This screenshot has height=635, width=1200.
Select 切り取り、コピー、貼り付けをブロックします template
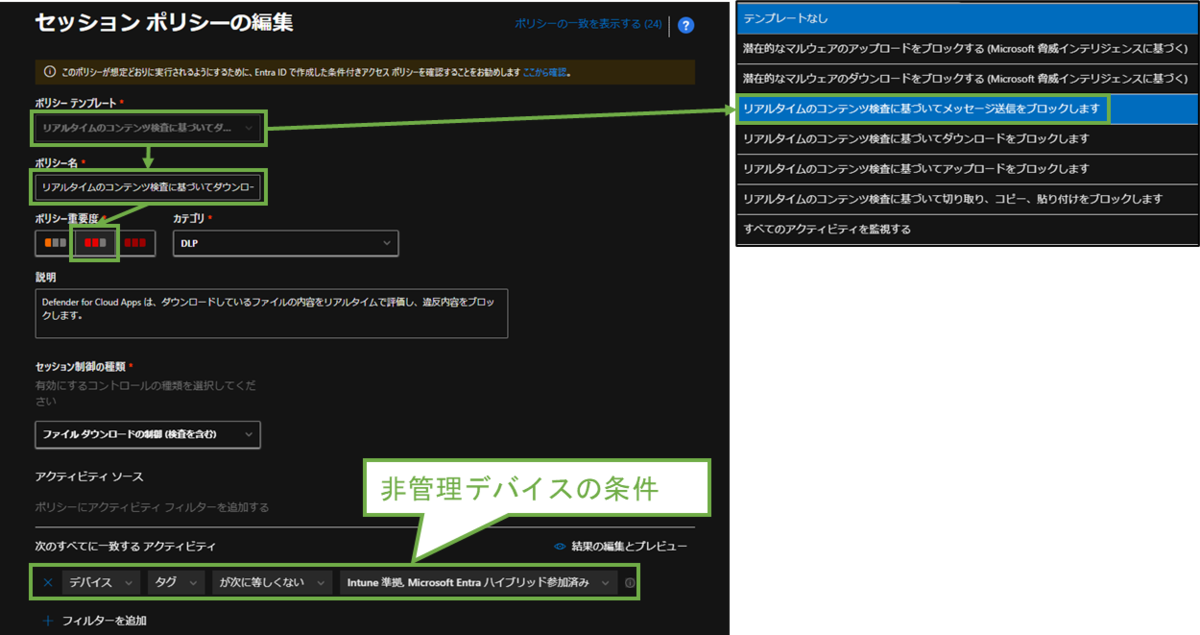(967, 199)
